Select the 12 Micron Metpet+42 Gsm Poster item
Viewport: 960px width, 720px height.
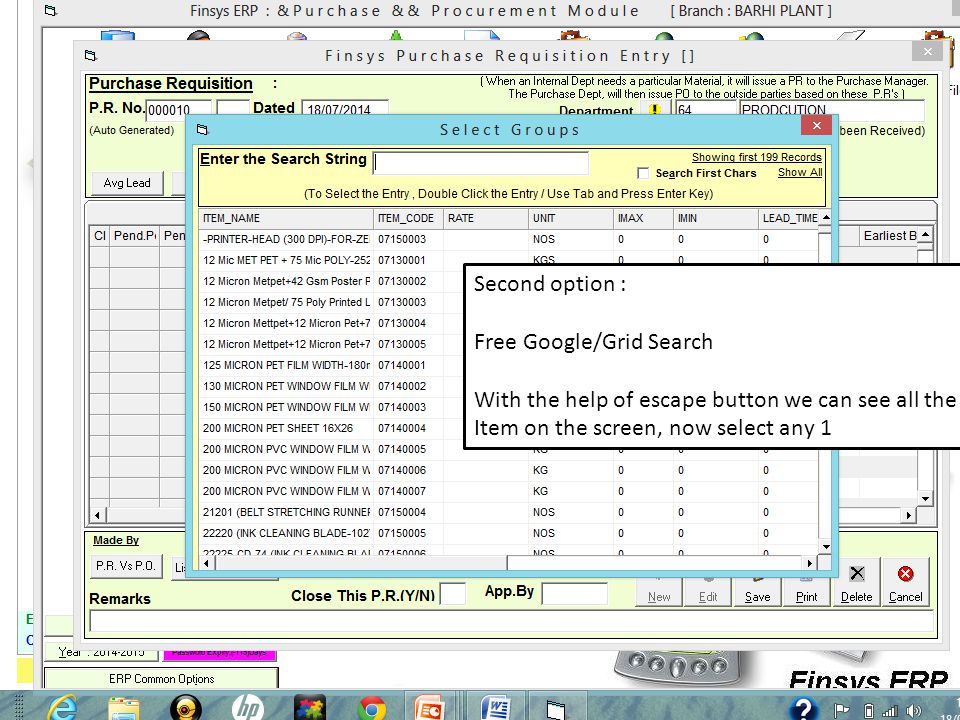286,282
